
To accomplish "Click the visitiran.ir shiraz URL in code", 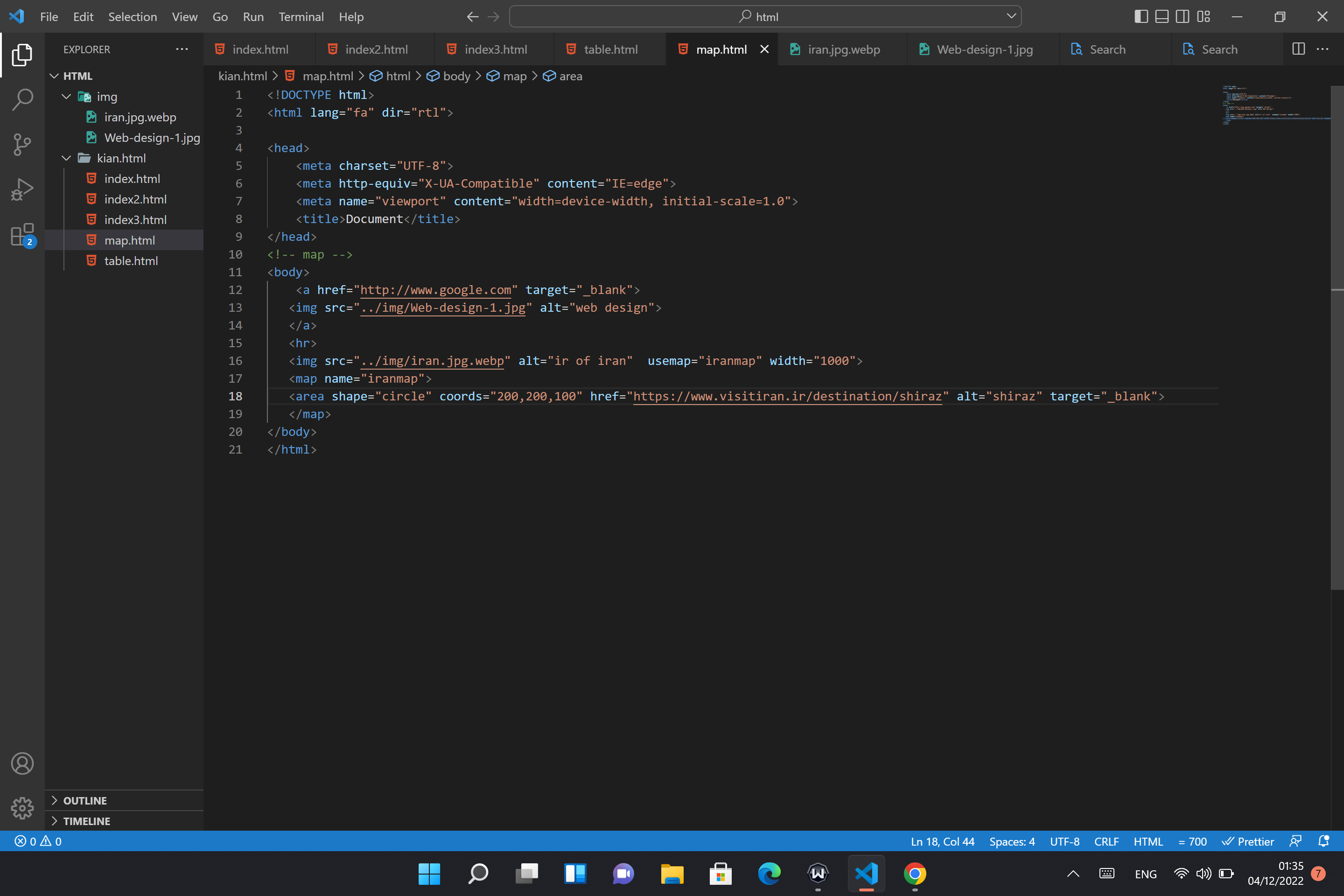I will click(787, 396).
